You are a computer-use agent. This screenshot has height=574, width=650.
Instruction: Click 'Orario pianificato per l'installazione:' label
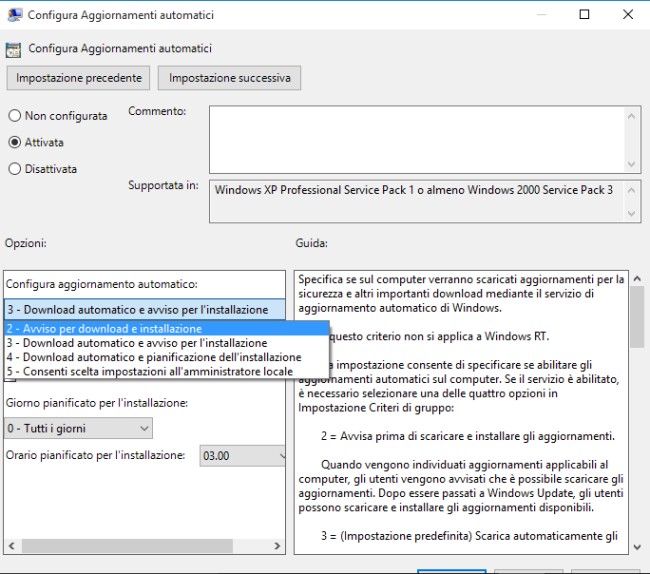pyautogui.click(x=95, y=455)
